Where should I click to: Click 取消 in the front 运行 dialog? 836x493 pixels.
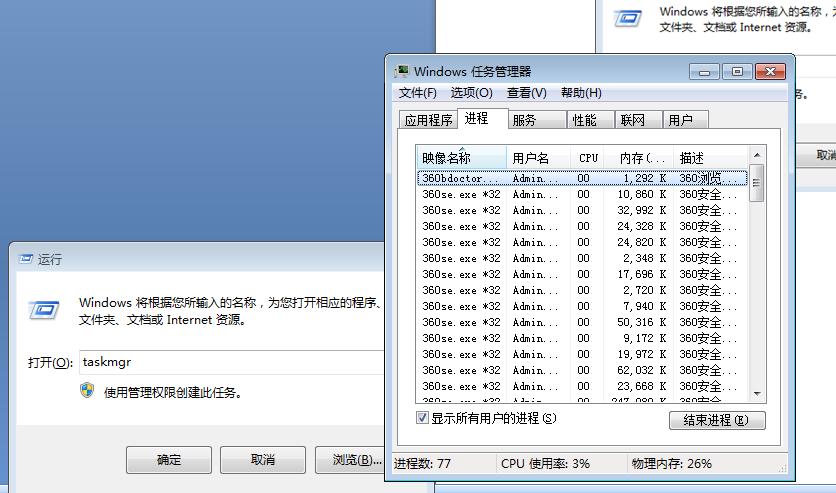pyautogui.click(x=263, y=460)
